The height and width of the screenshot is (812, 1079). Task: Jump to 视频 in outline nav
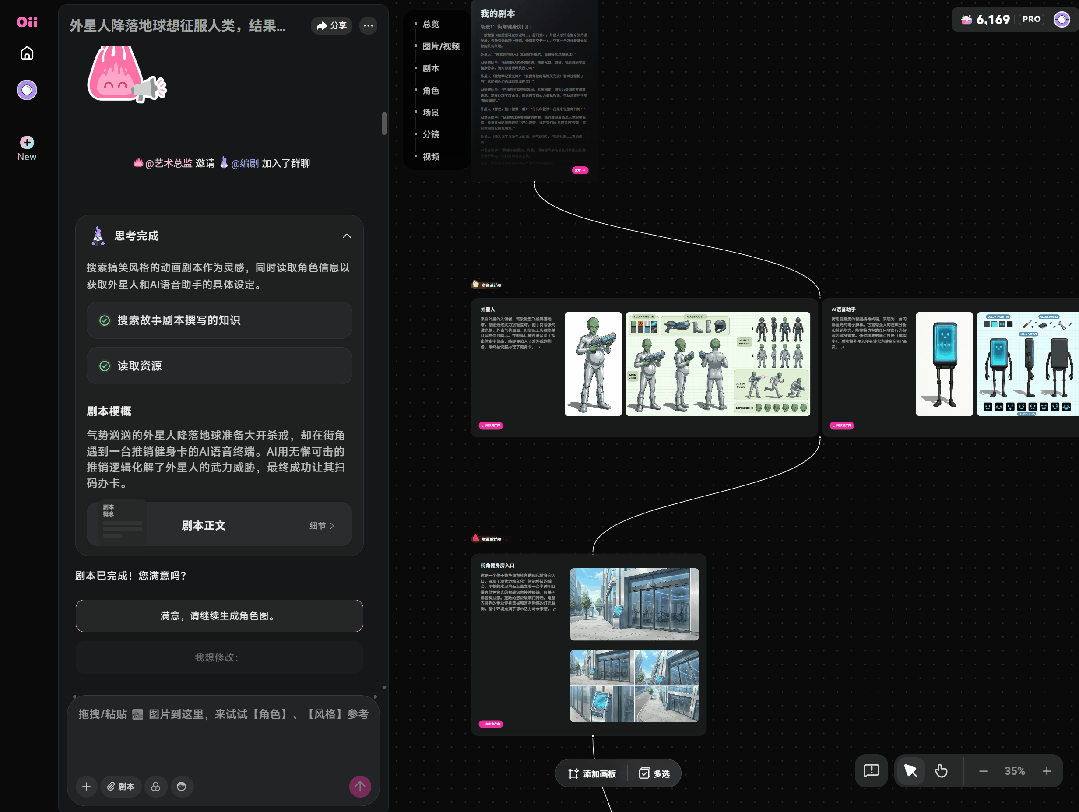coord(431,156)
